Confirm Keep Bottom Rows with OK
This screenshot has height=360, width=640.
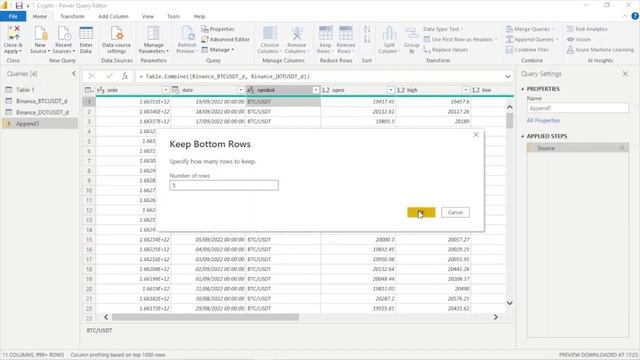click(x=421, y=212)
